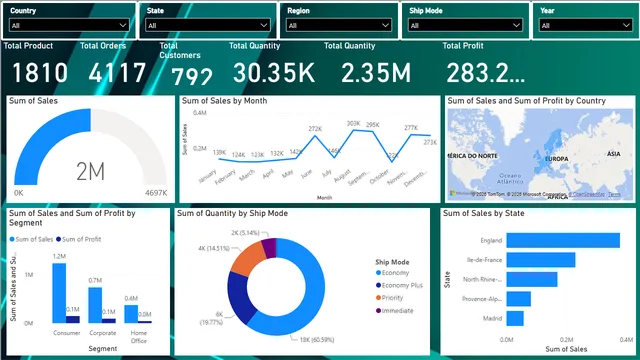
Task: Open the Ship Mode filter dropdown
Action: 465,25
